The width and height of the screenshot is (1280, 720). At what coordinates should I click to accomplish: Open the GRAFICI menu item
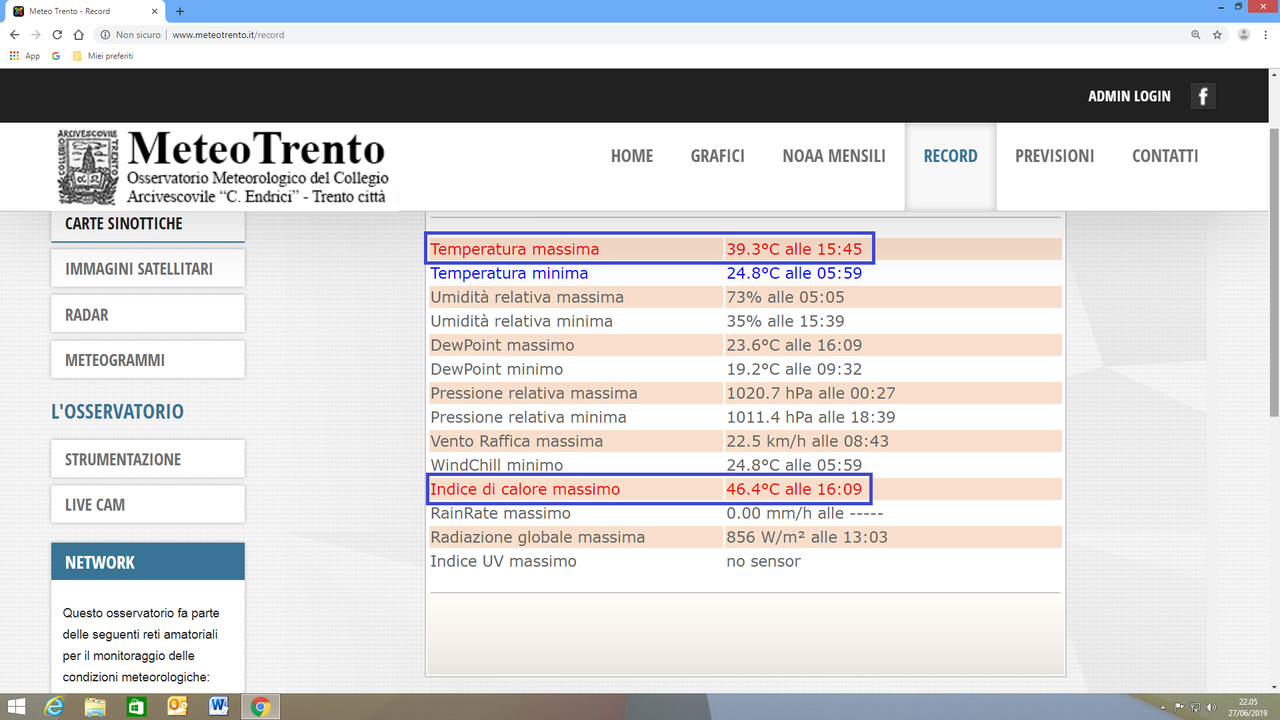click(x=717, y=156)
